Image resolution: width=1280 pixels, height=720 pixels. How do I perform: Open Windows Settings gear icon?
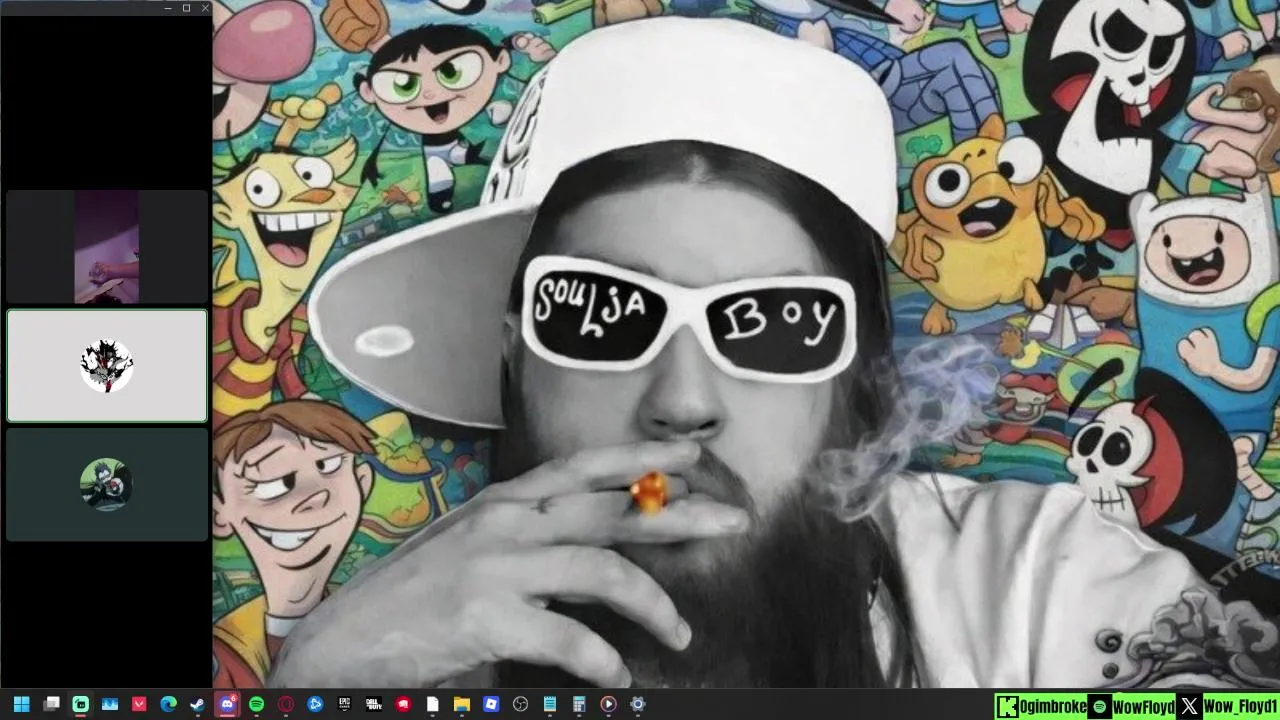[x=638, y=704]
